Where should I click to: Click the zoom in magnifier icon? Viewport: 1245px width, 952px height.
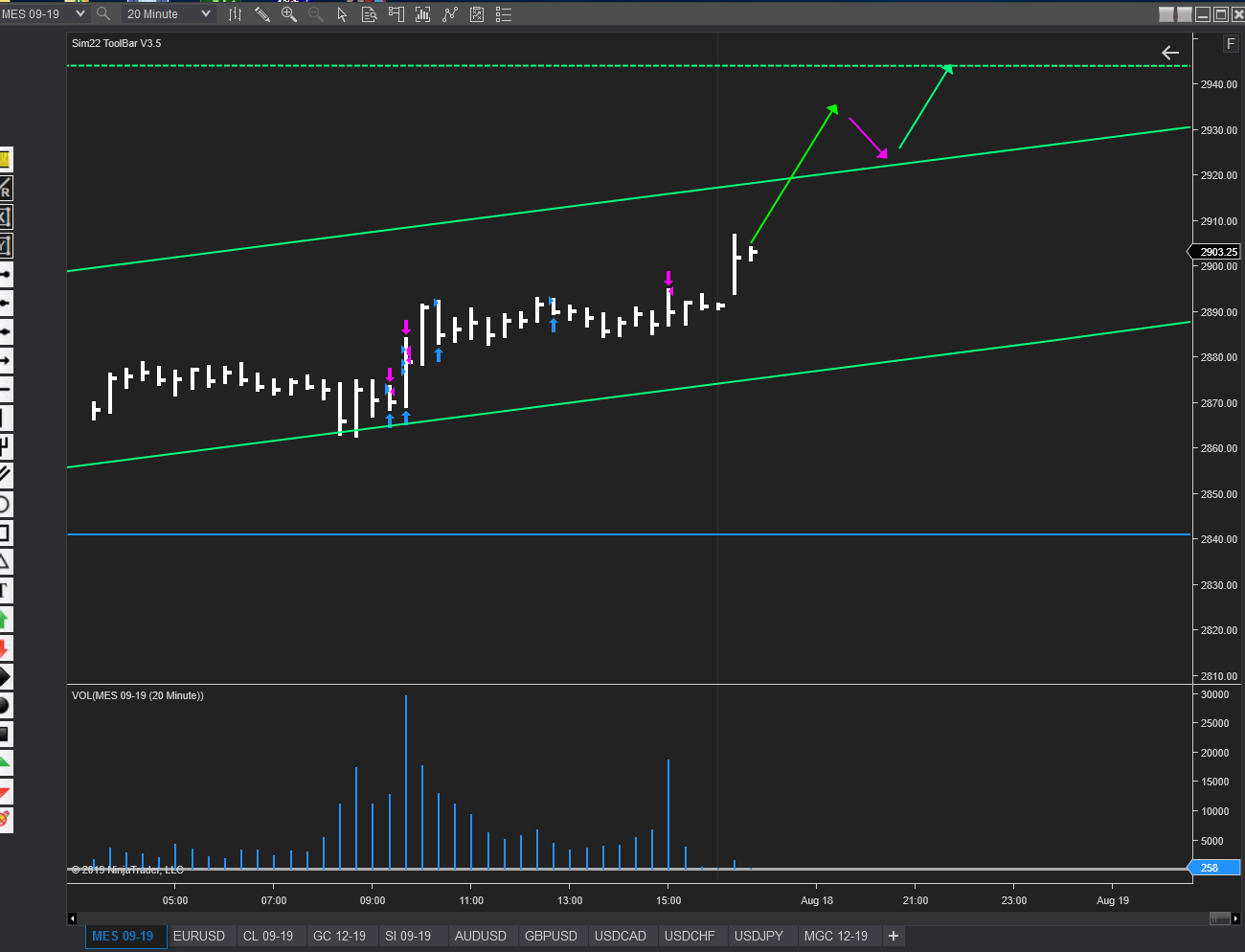288,14
